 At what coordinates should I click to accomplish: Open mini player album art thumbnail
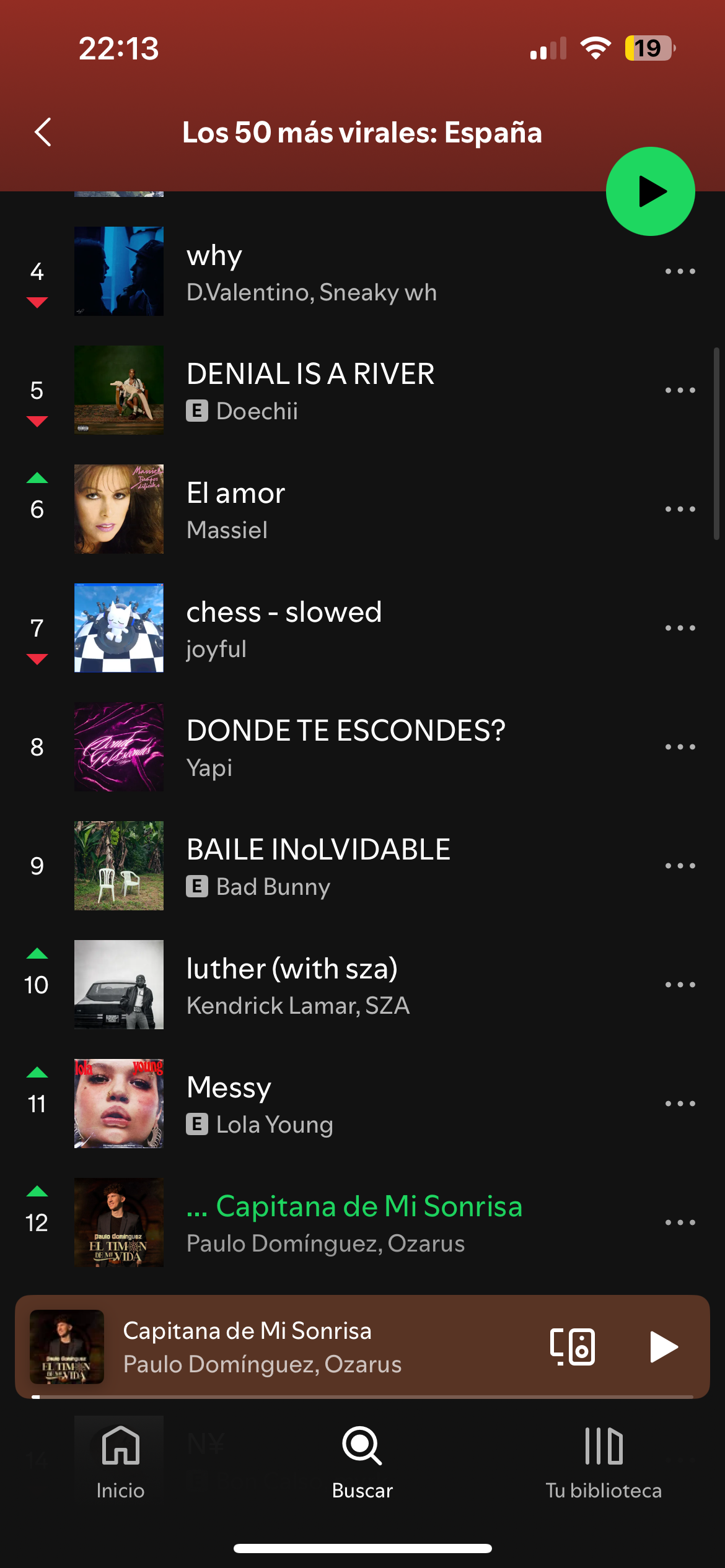67,1346
